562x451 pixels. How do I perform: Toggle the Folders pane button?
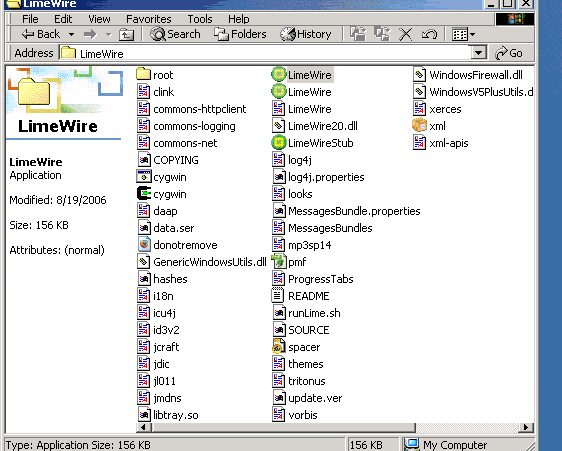tap(240, 34)
